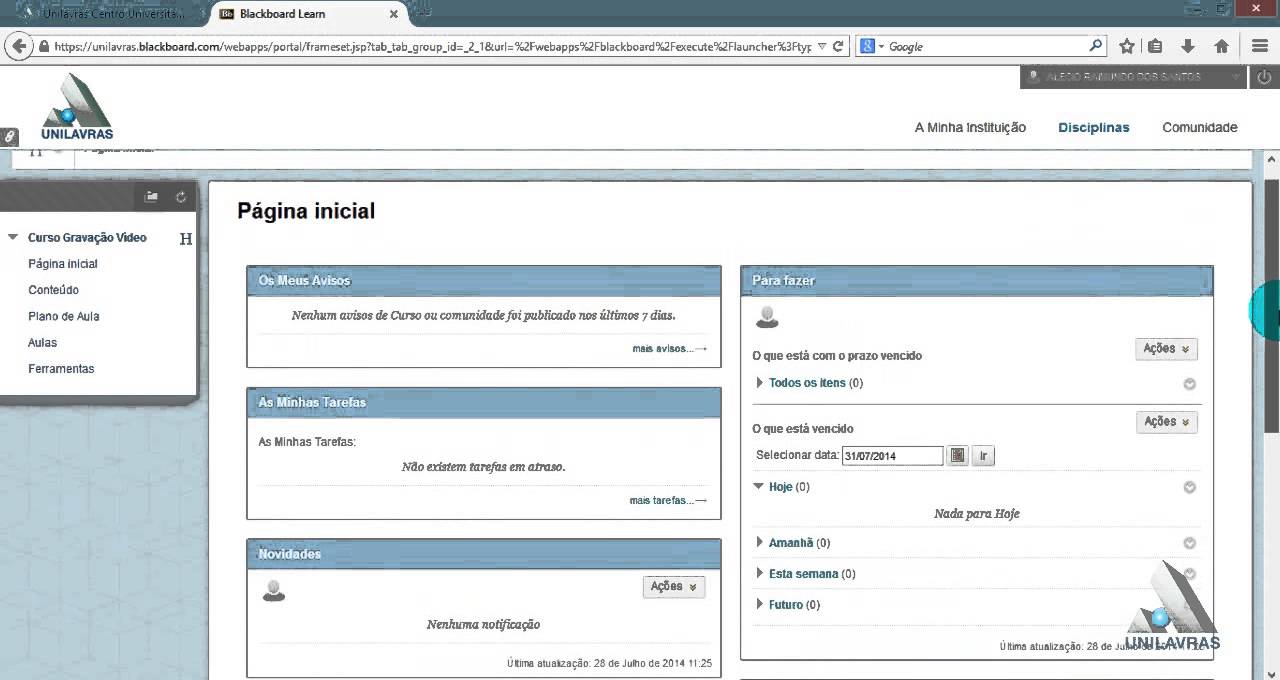Refresh the course menu with circular arrow
Image resolution: width=1280 pixels, height=680 pixels.
coord(181,197)
